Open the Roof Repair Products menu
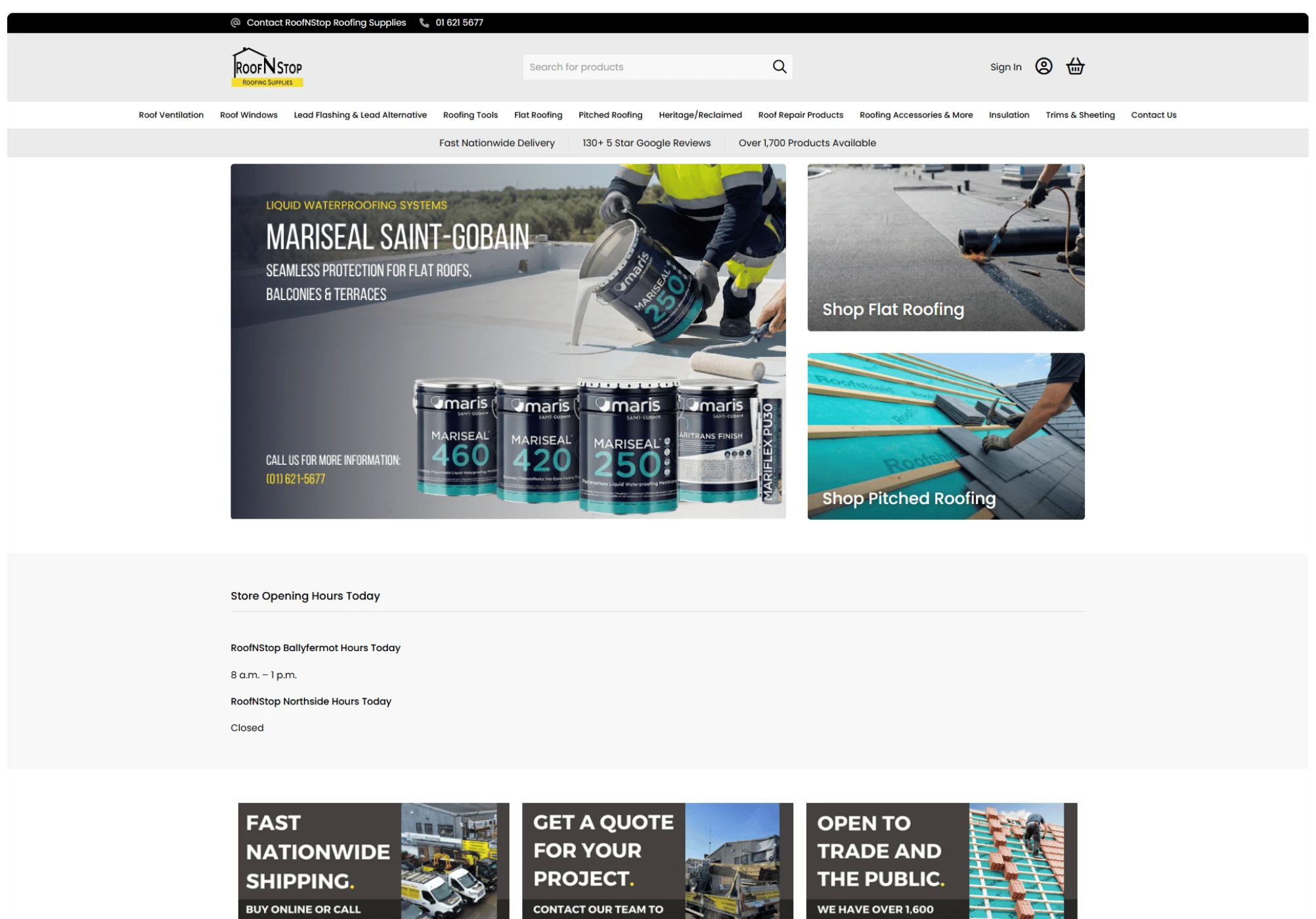The height and width of the screenshot is (919, 1316). pos(801,115)
